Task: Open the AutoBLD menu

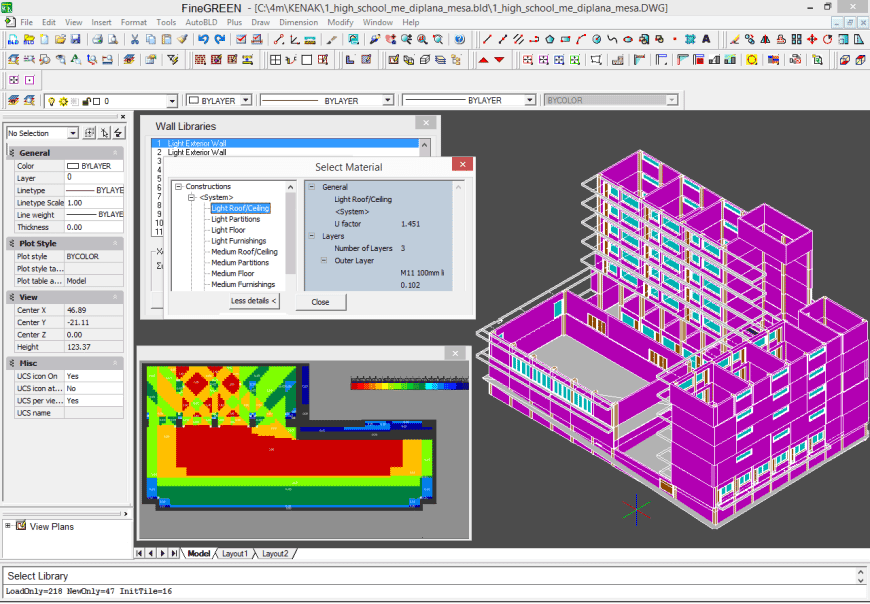Action: coord(202,22)
